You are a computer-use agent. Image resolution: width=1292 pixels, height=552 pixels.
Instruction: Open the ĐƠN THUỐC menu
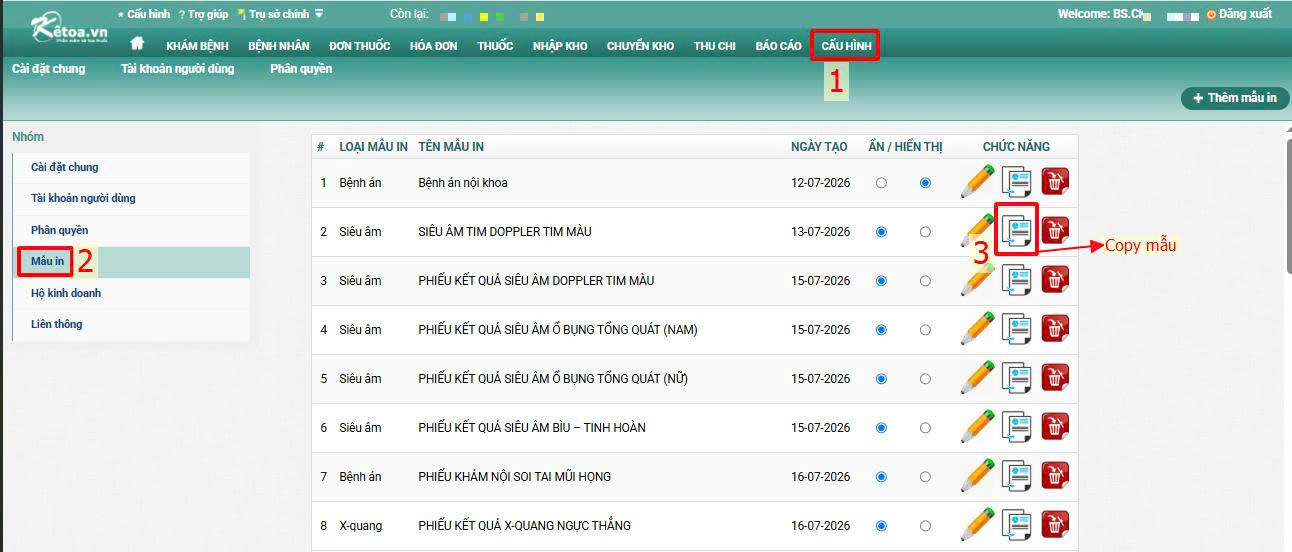[x=360, y=46]
